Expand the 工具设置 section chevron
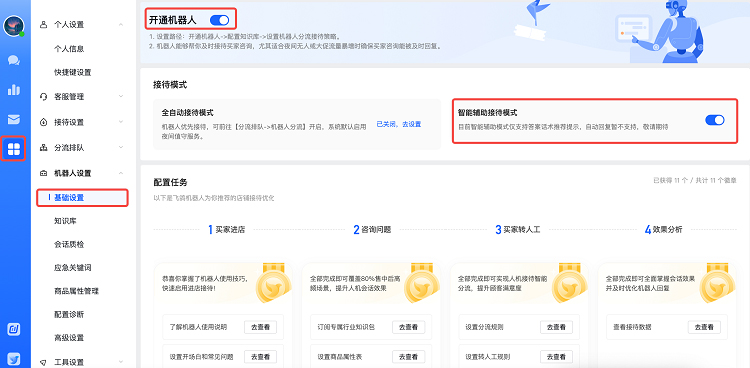The height and width of the screenshot is (368, 750). click(x=121, y=362)
